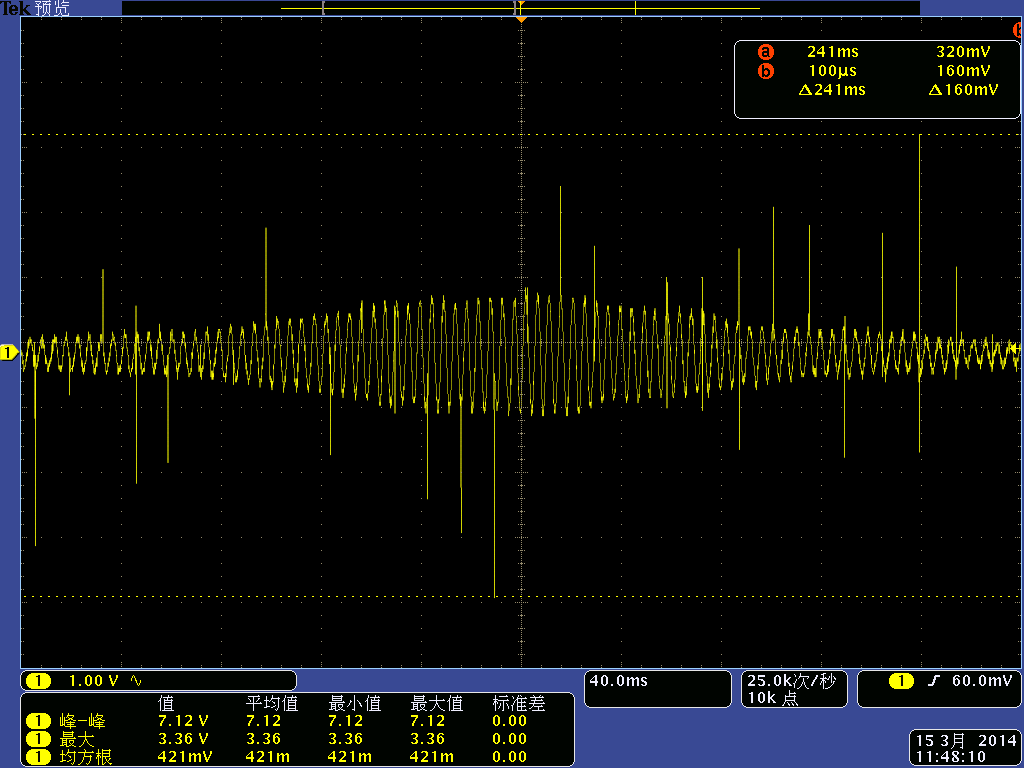
Task: Click the 最大值 column header
Action: coord(436,703)
